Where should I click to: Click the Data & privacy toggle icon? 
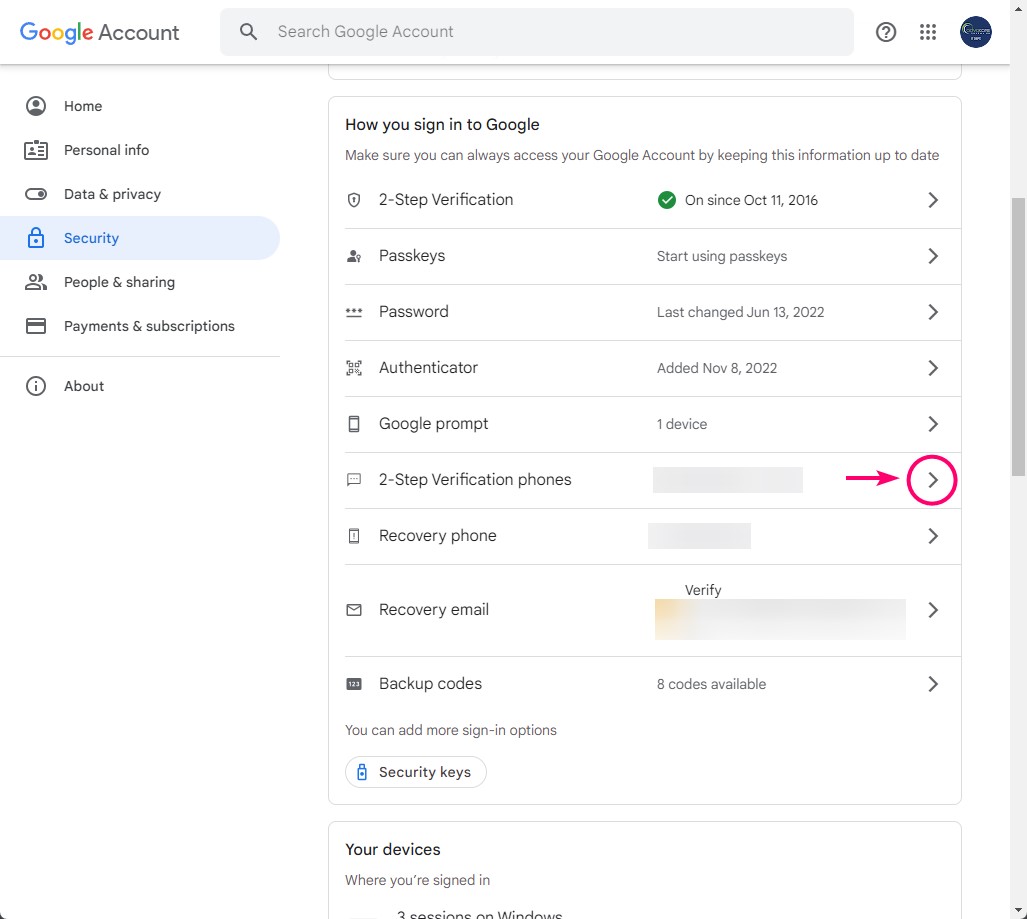(36, 194)
